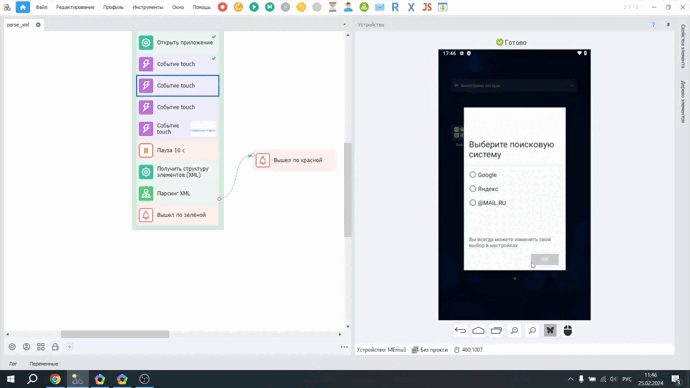Open the Редактирование menu

tap(75, 7)
